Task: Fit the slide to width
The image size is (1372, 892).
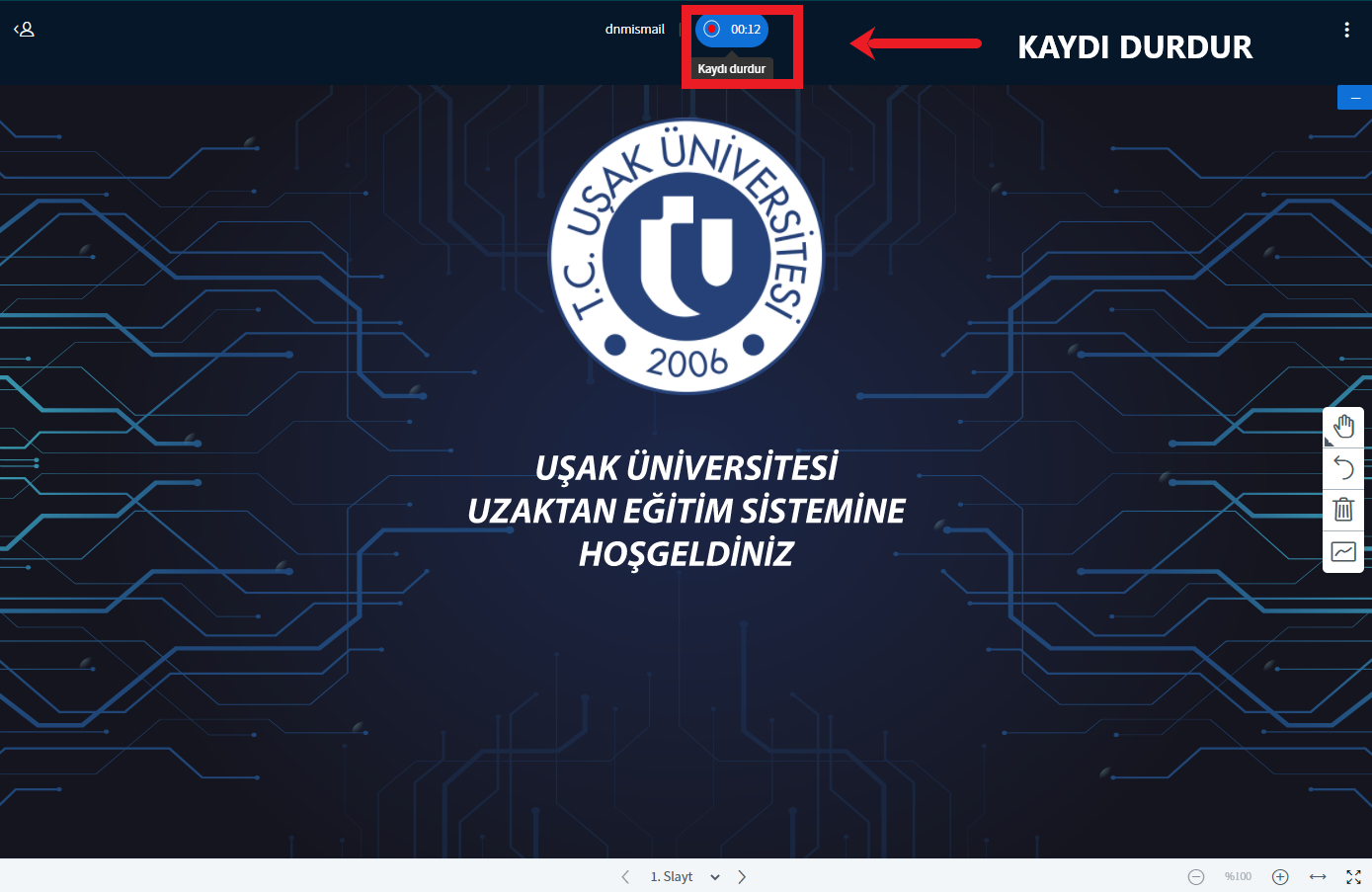Action: click(1318, 876)
